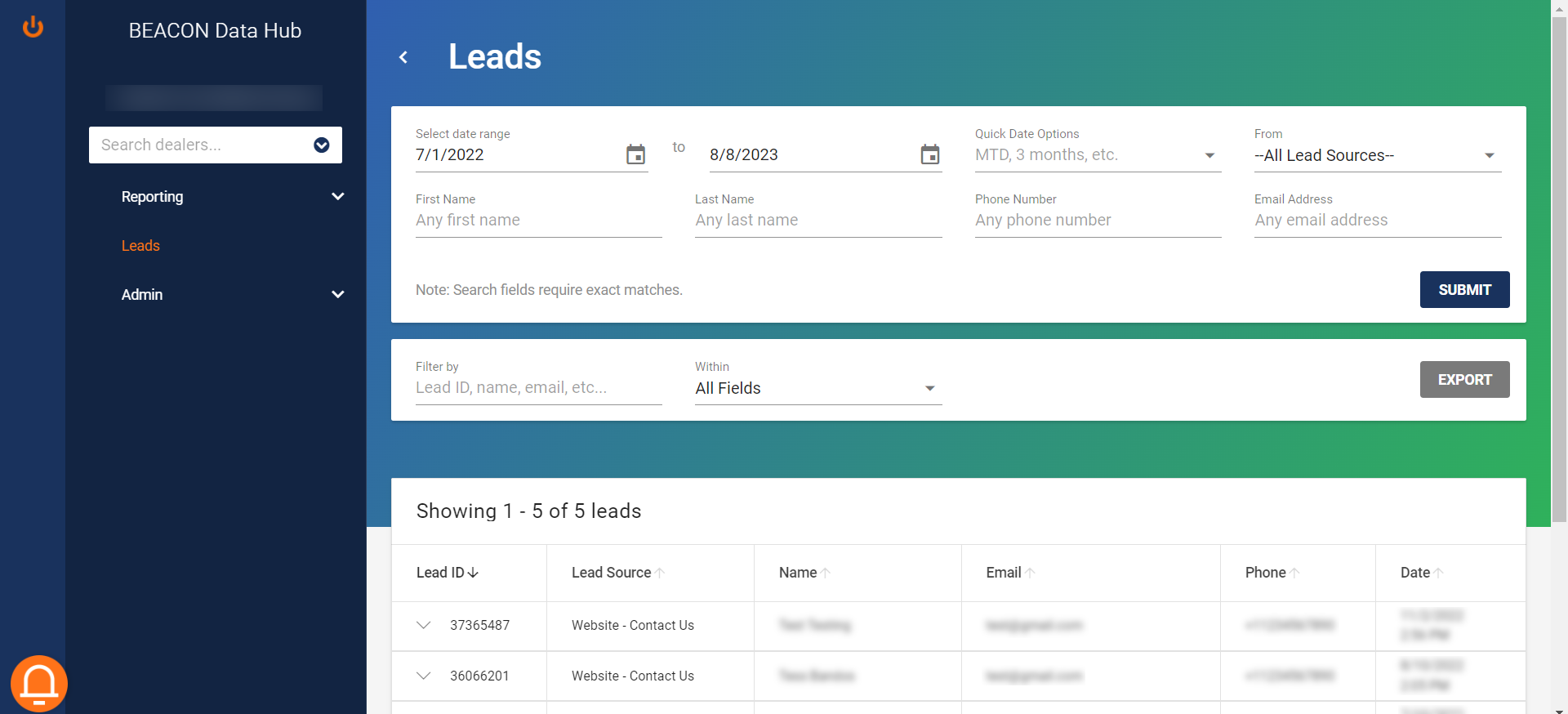Open the All Lead Sources dropdown
This screenshot has width=1568, height=714.
[x=1378, y=155]
